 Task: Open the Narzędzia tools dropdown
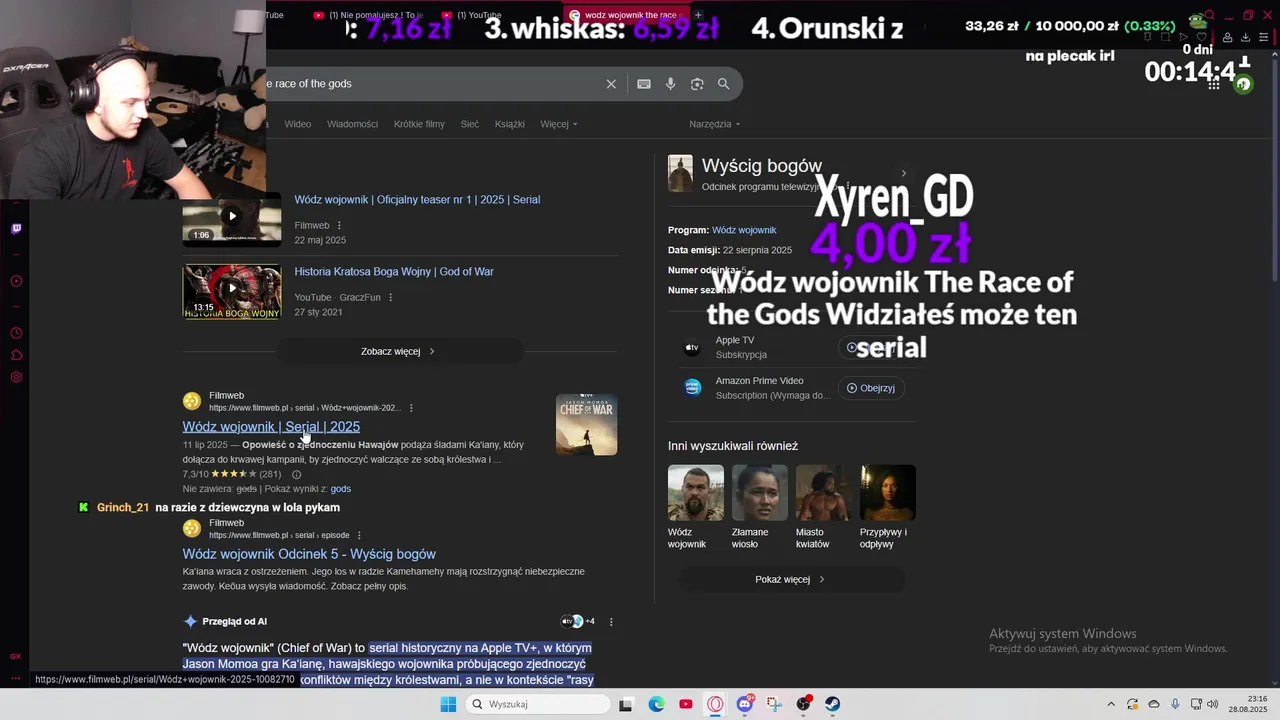click(714, 124)
